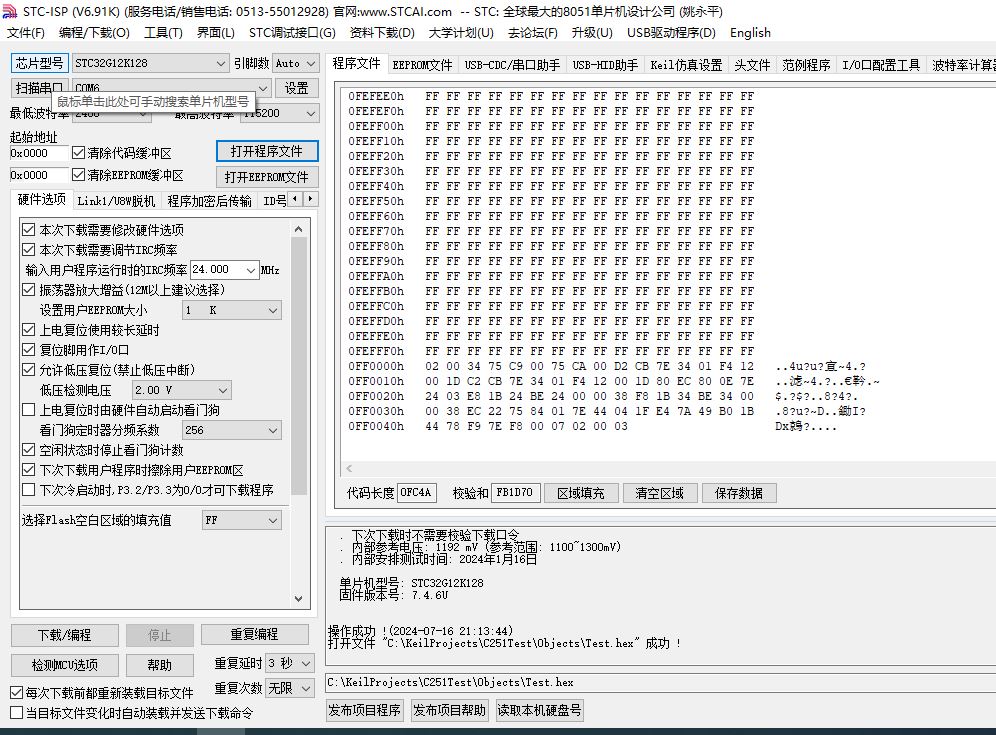Click left arrow of options tab scroller
Image resolution: width=996 pixels, height=735 pixels.
(x=295, y=199)
